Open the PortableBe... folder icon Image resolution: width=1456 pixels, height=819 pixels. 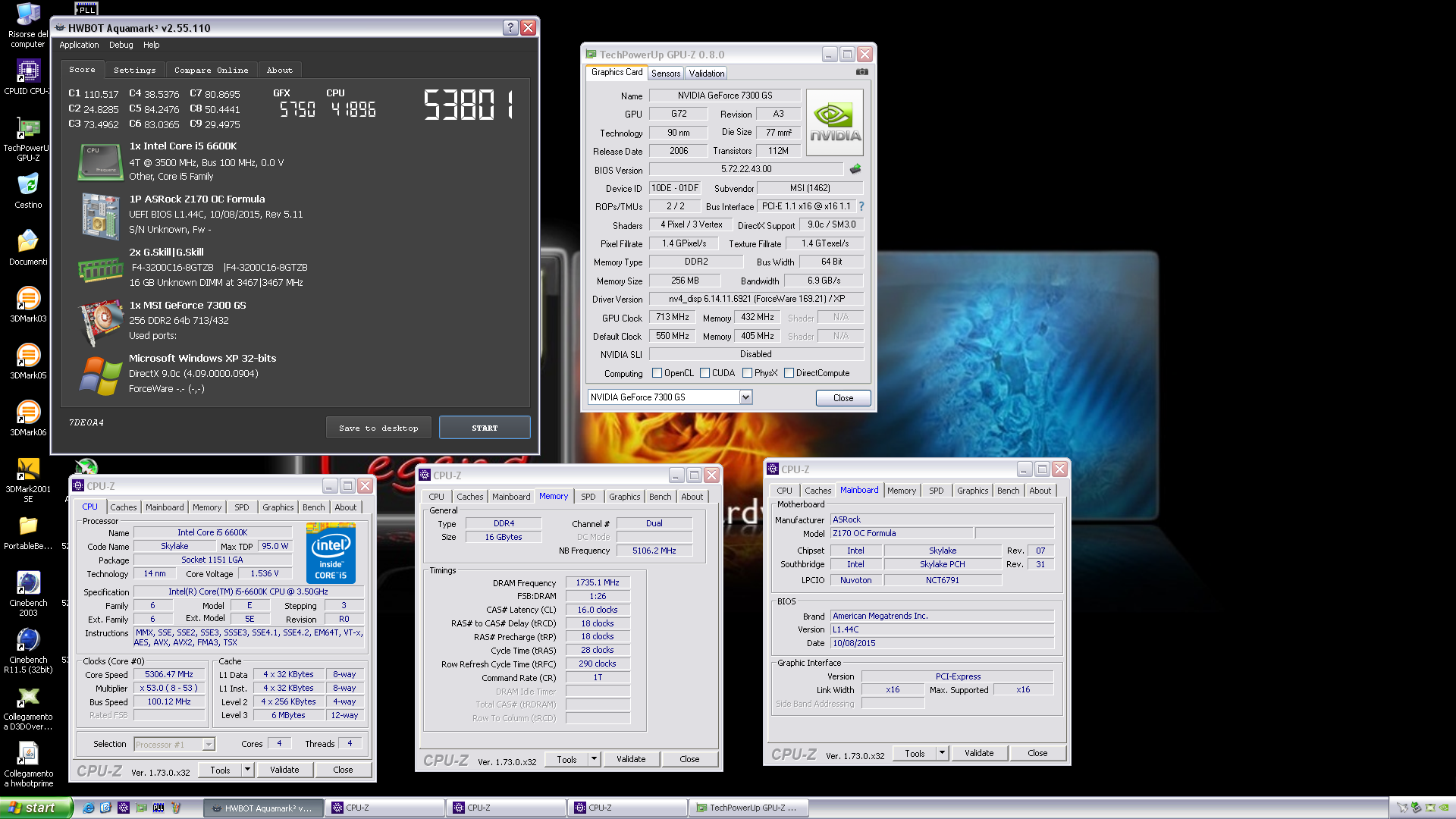tap(28, 532)
